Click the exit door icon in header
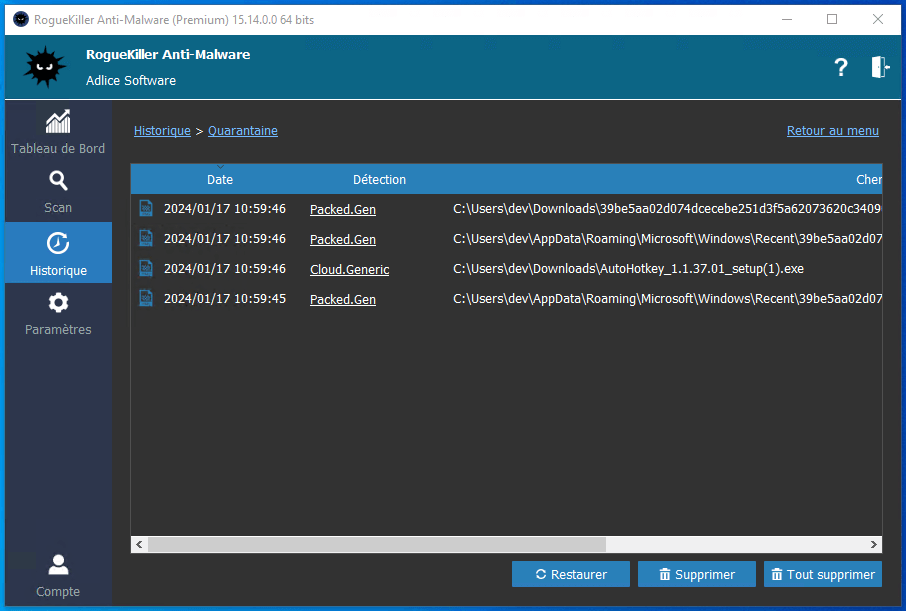The height and width of the screenshot is (611, 906). coord(879,67)
